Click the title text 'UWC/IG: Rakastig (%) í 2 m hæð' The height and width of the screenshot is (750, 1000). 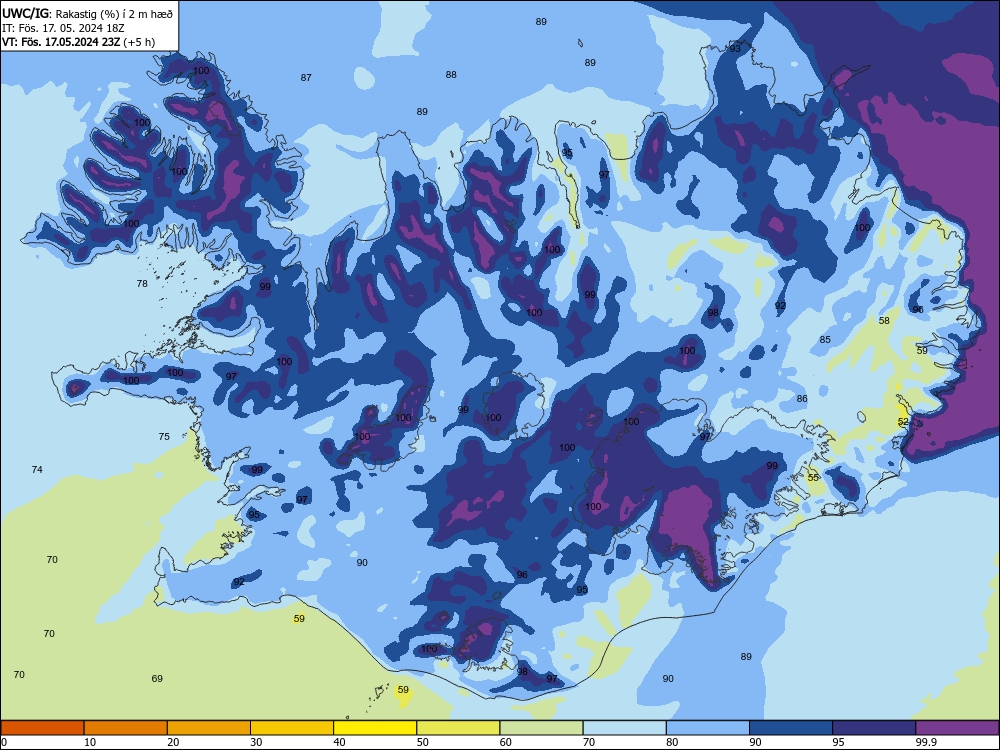(x=87, y=13)
